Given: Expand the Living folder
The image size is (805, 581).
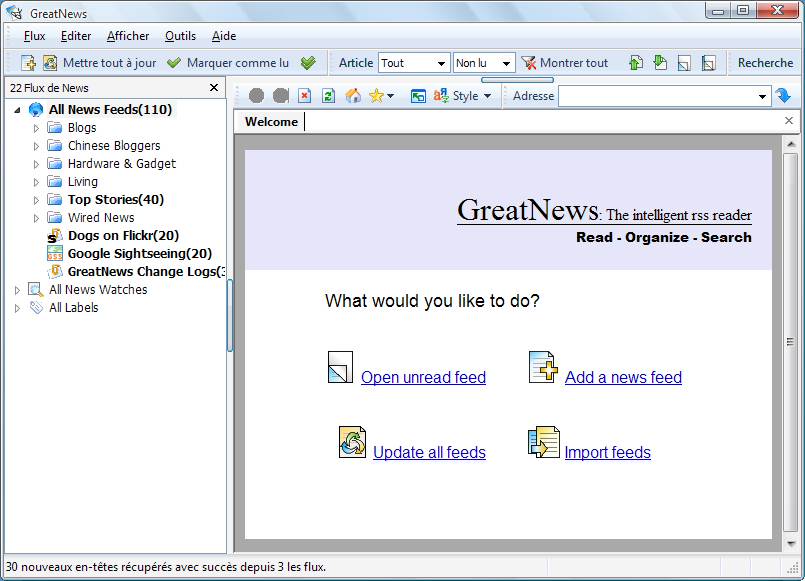Looking at the screenshot, I should point(36,182).
